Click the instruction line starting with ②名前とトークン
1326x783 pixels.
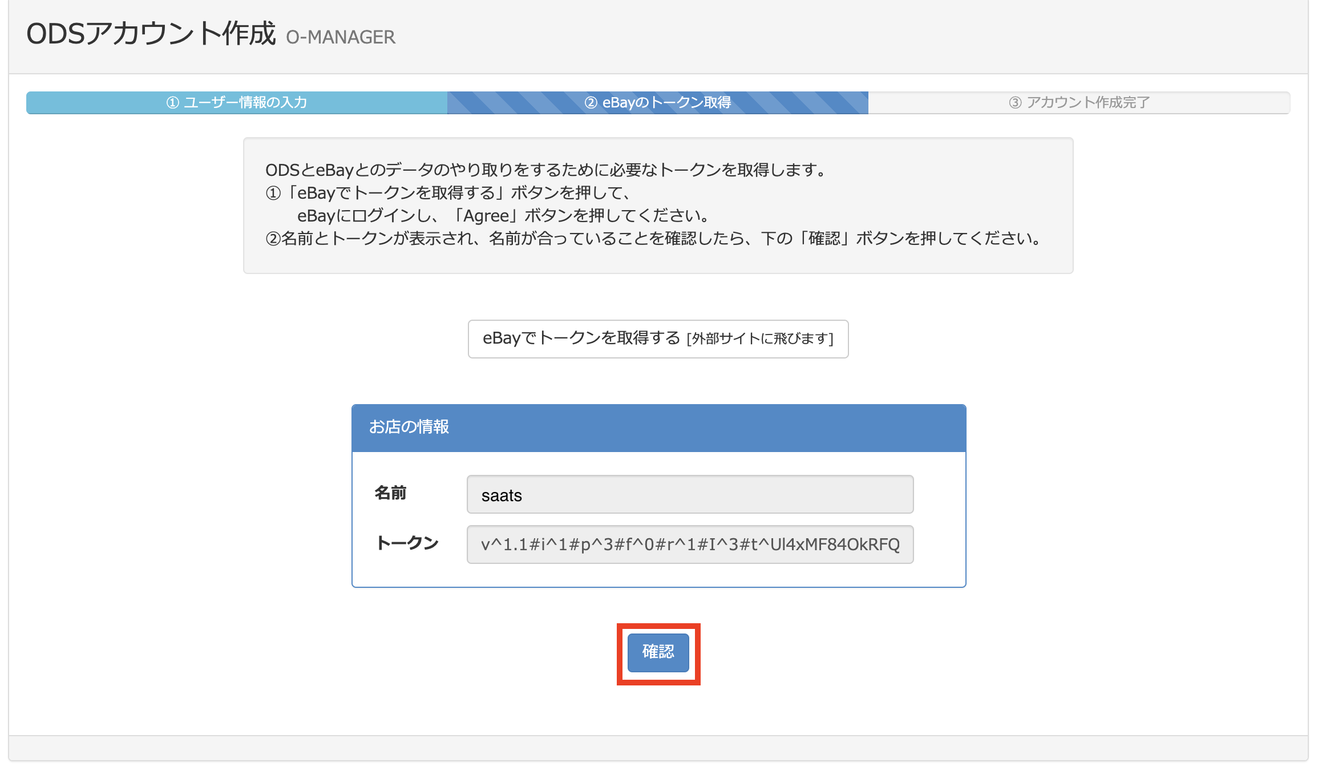[x=655, y=240]
